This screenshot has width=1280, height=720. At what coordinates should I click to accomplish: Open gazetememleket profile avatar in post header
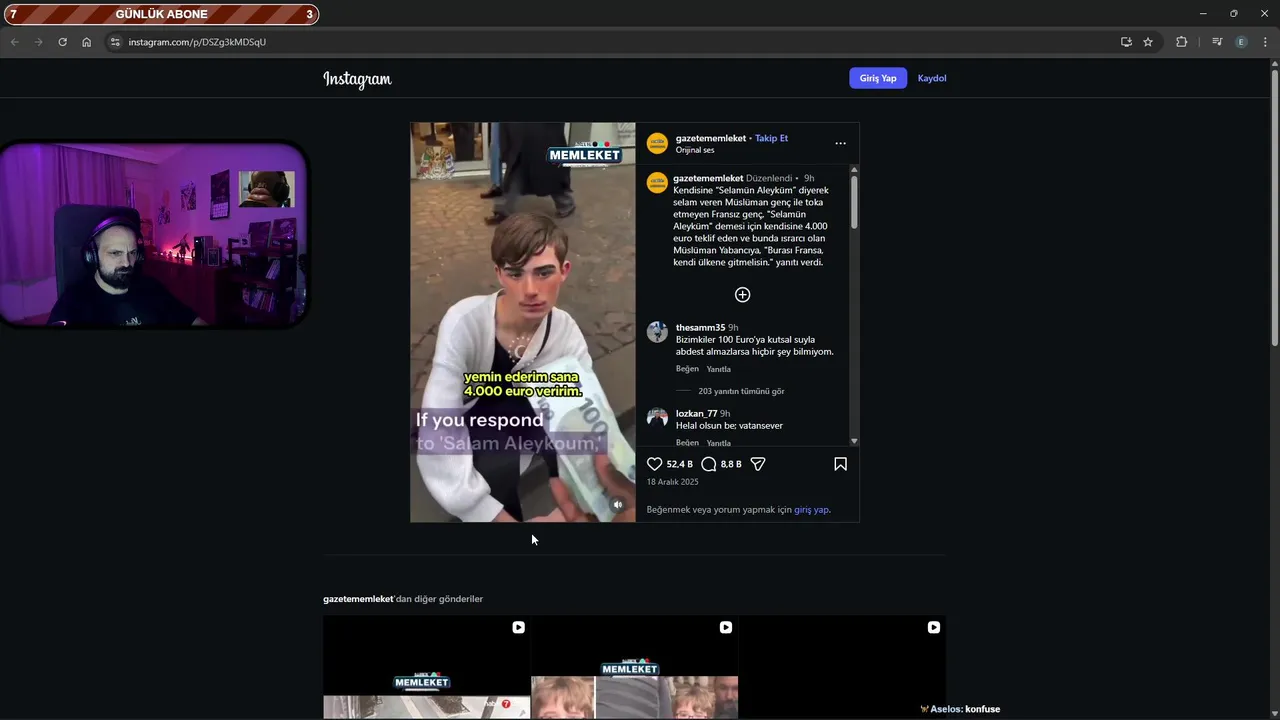click(657, 143)
